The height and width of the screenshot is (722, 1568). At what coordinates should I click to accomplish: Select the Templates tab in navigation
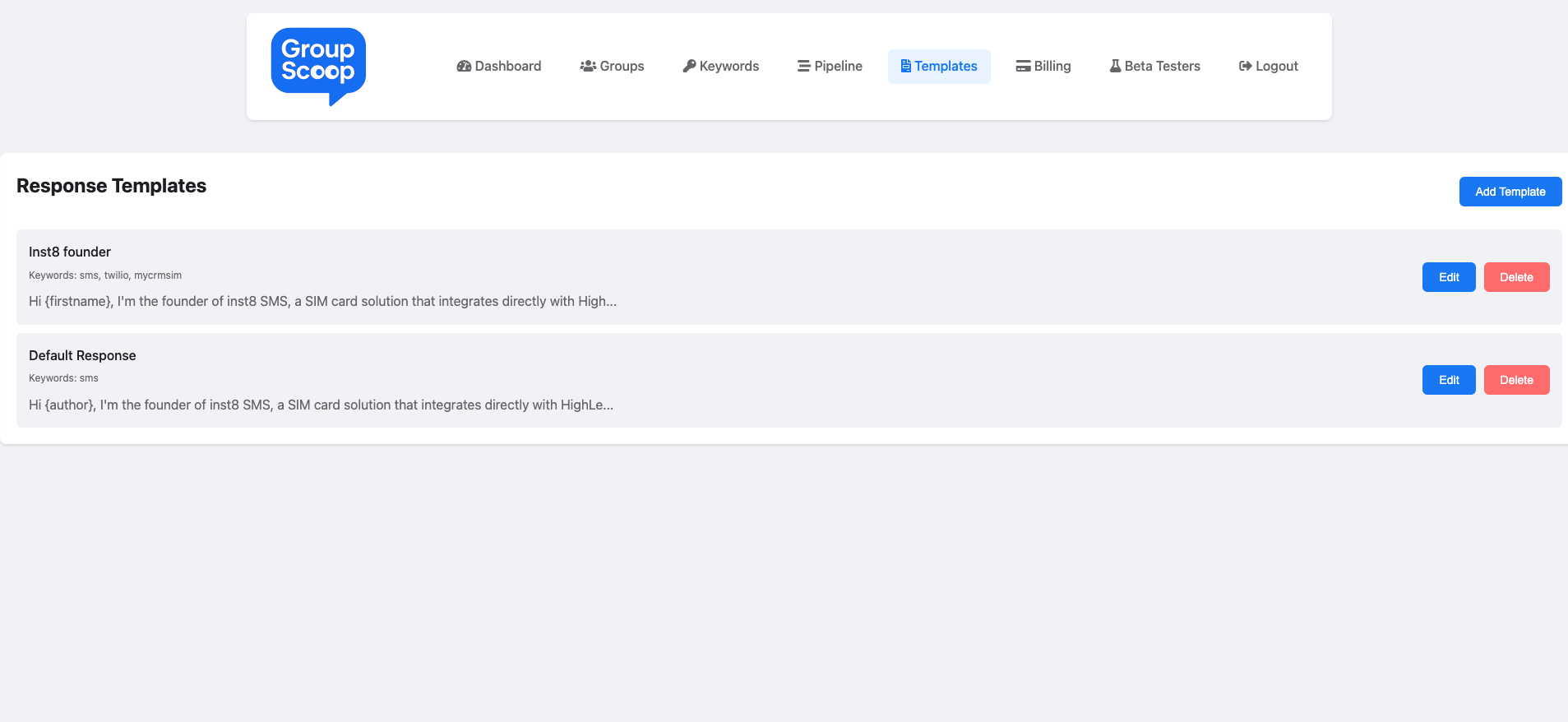click(x=939, y=67)
